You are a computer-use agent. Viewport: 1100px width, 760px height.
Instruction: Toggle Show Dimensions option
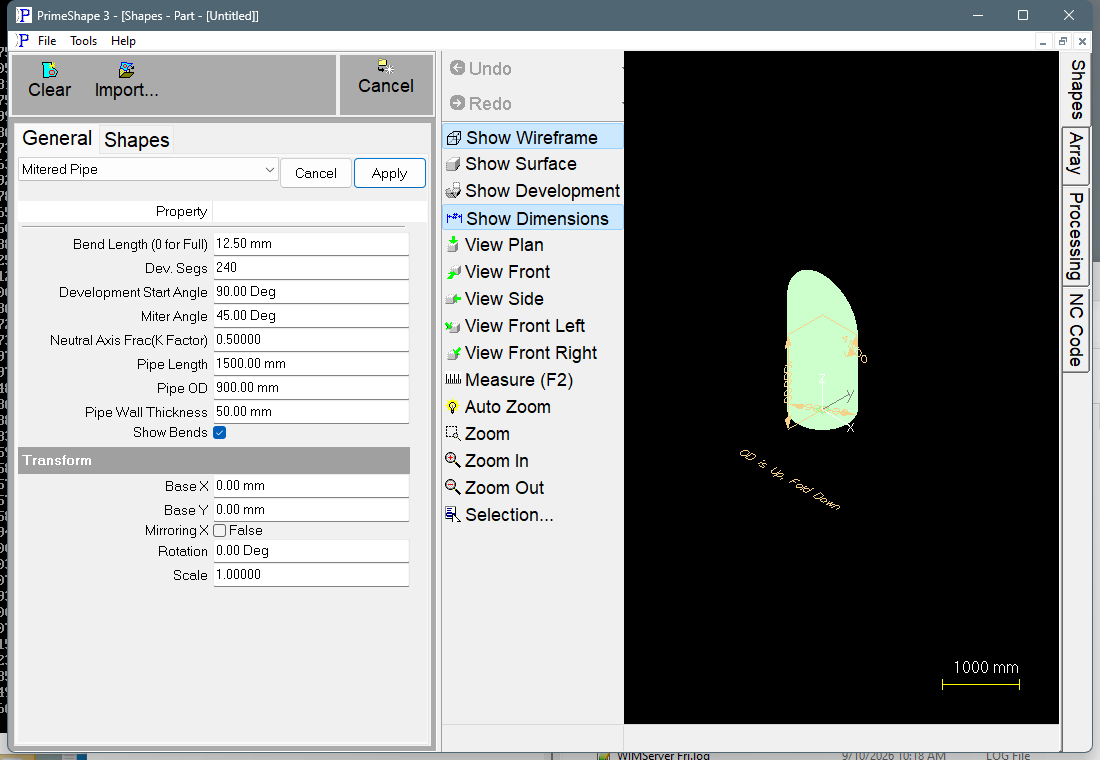point(532,218)
